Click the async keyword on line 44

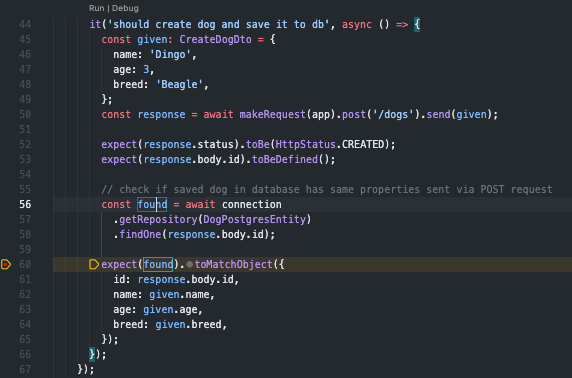[x=357, y=24]
